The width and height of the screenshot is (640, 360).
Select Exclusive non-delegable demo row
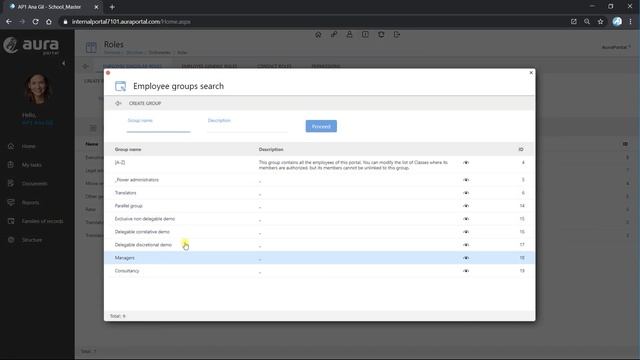click(x=319, y=219)
